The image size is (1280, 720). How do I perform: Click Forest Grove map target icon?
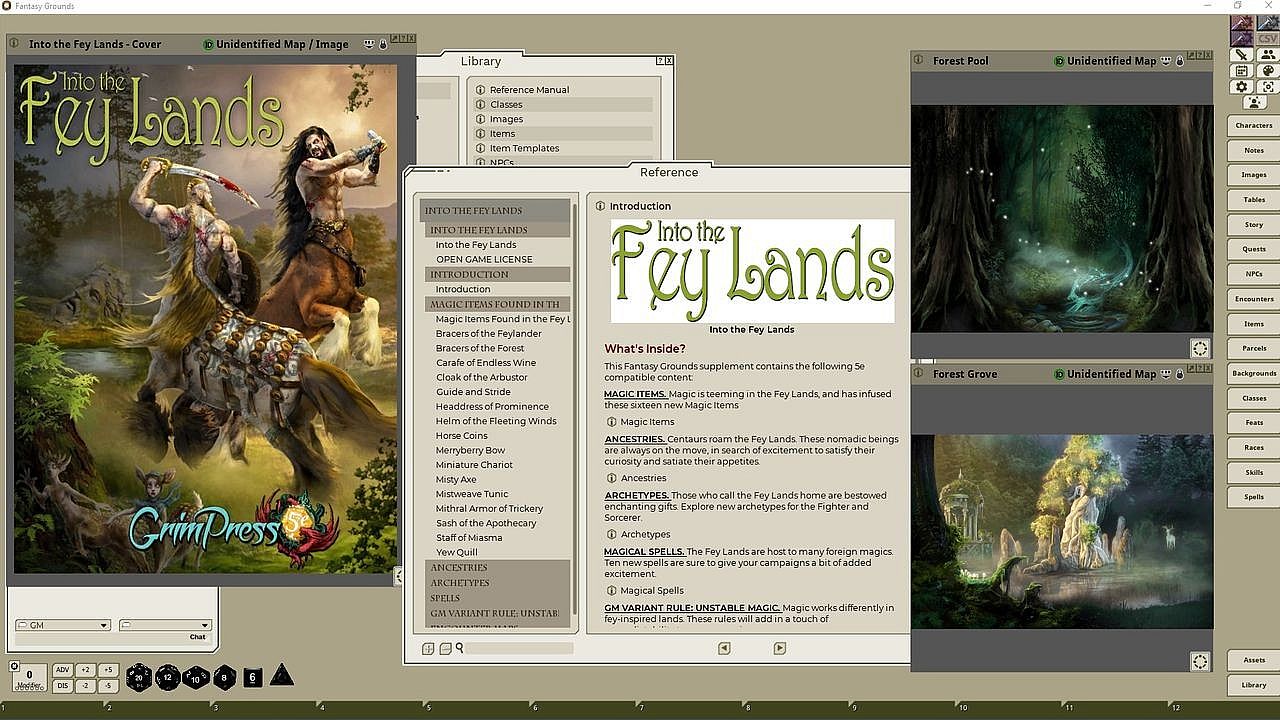pyautogui.click(x=1200, y=661)
